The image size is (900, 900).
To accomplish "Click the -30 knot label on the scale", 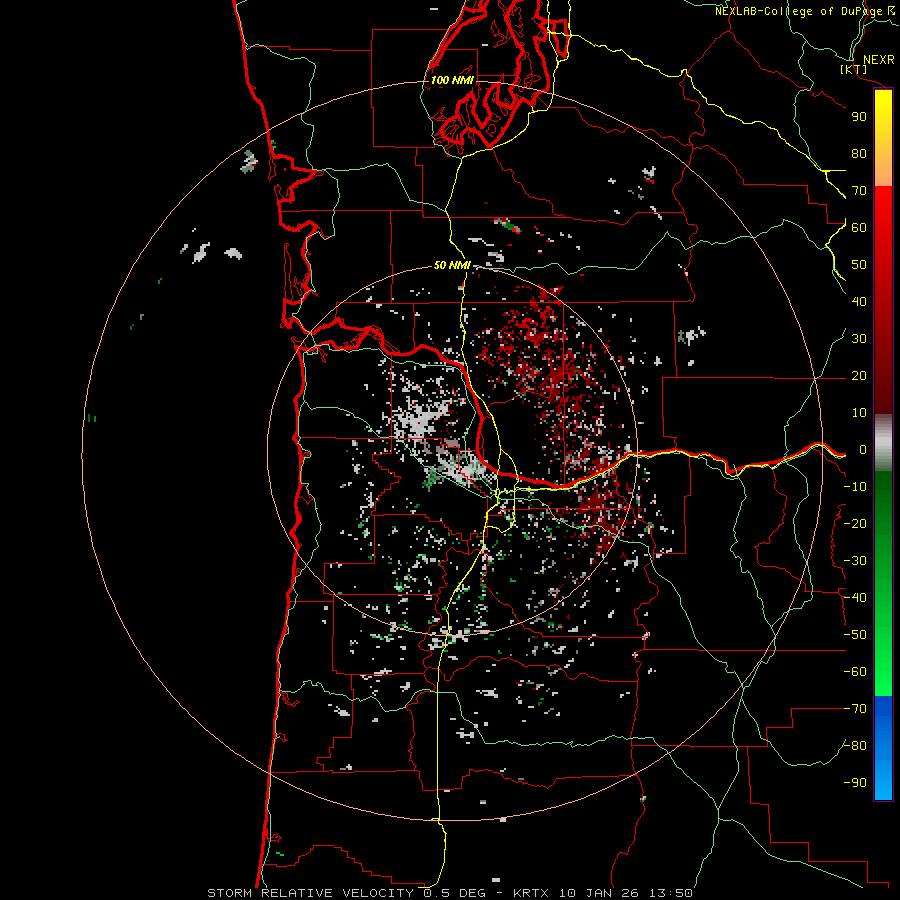I will (855, 561).
